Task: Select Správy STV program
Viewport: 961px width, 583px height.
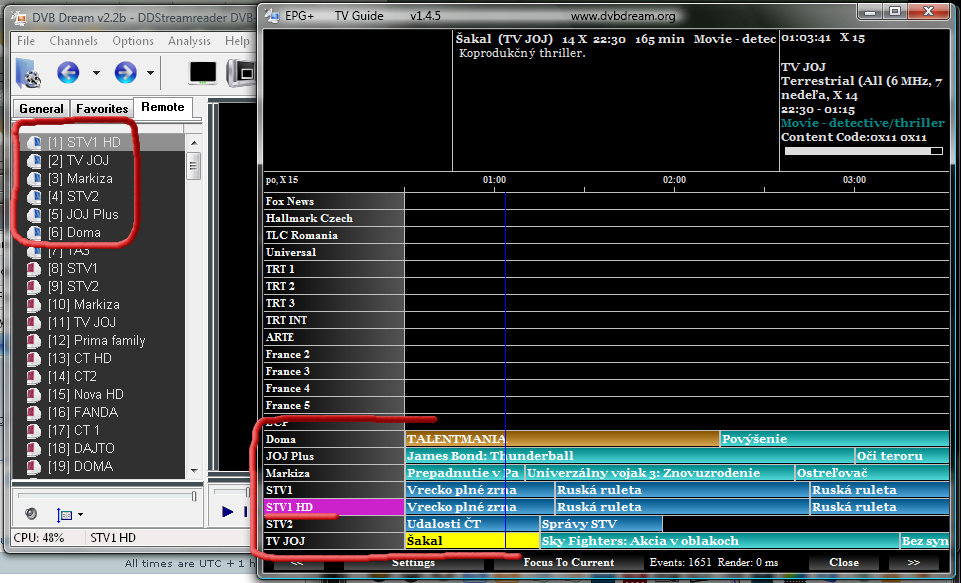Action: coord(601,524)
